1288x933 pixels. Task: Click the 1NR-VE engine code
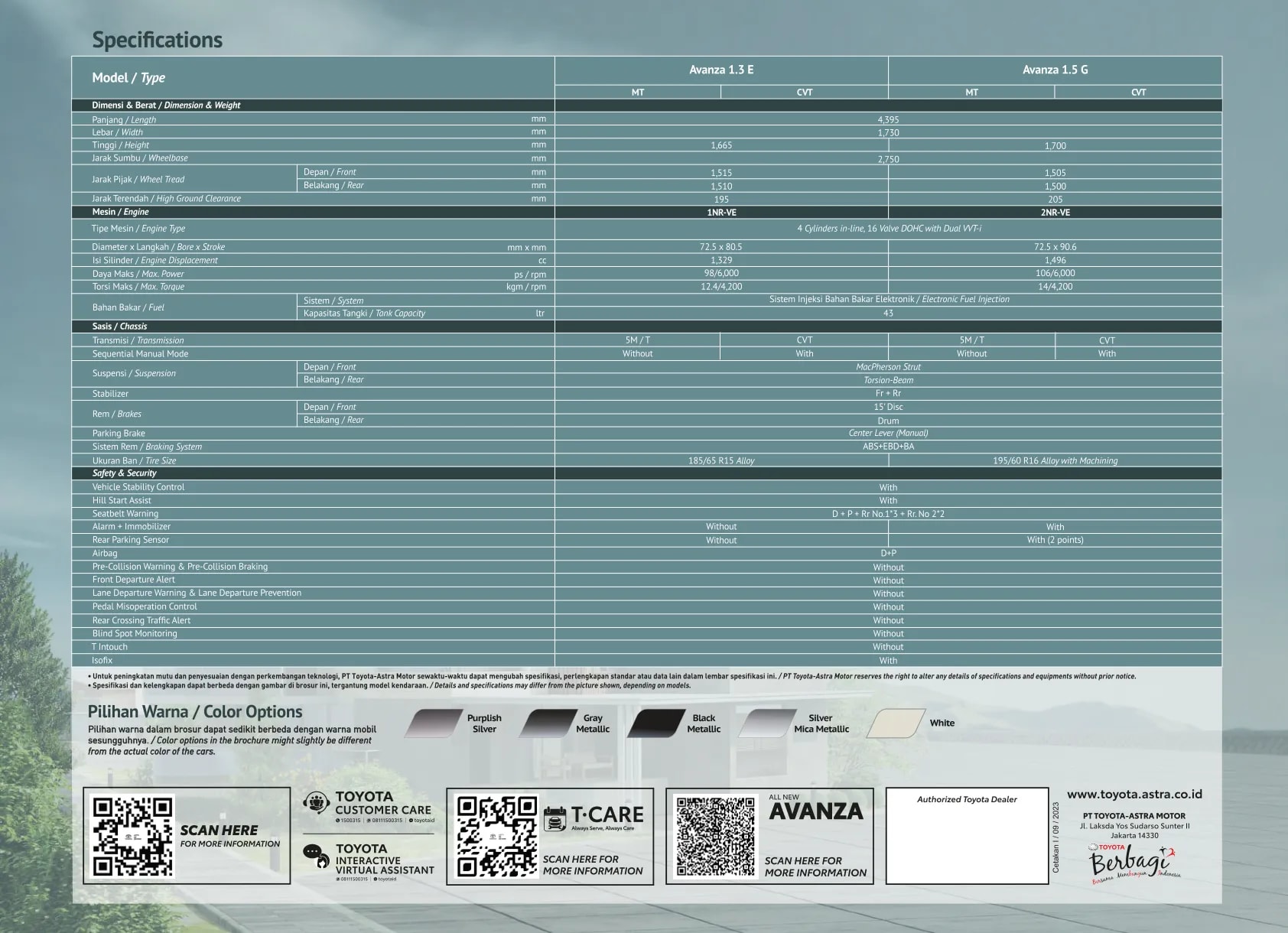coord(721,213)
